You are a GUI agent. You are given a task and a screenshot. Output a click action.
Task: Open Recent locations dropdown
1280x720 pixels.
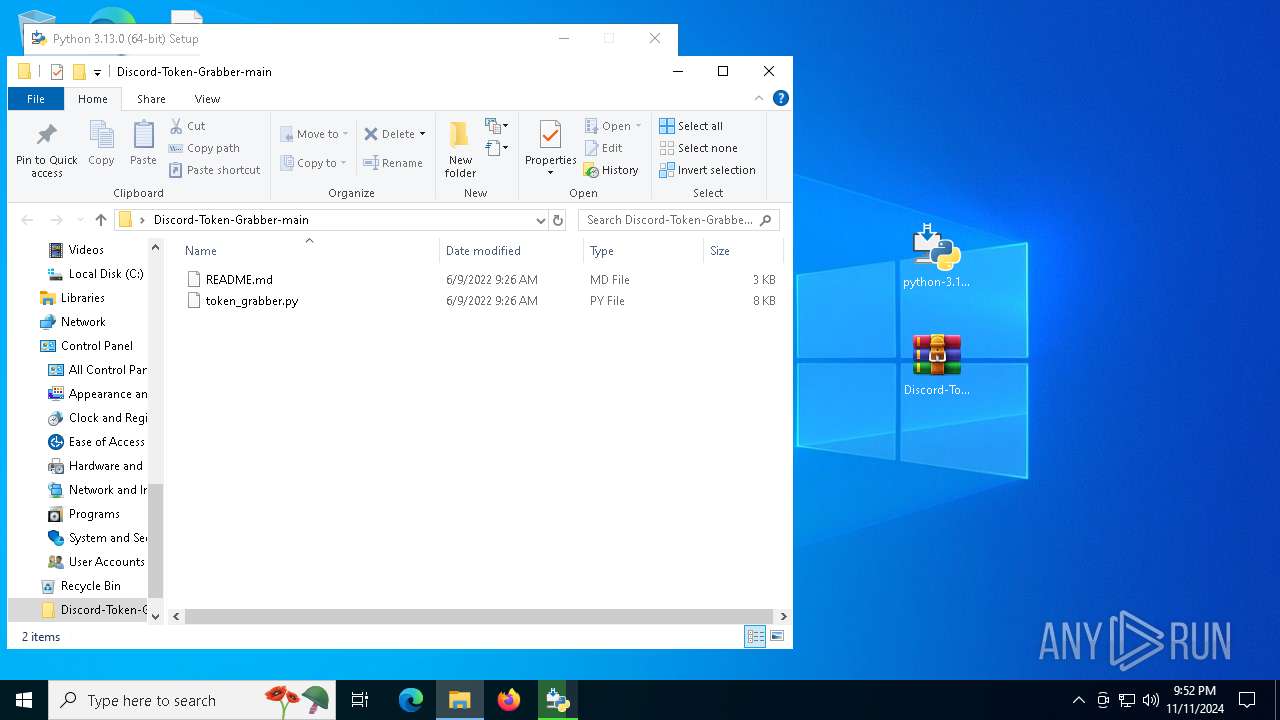[79, 221]
